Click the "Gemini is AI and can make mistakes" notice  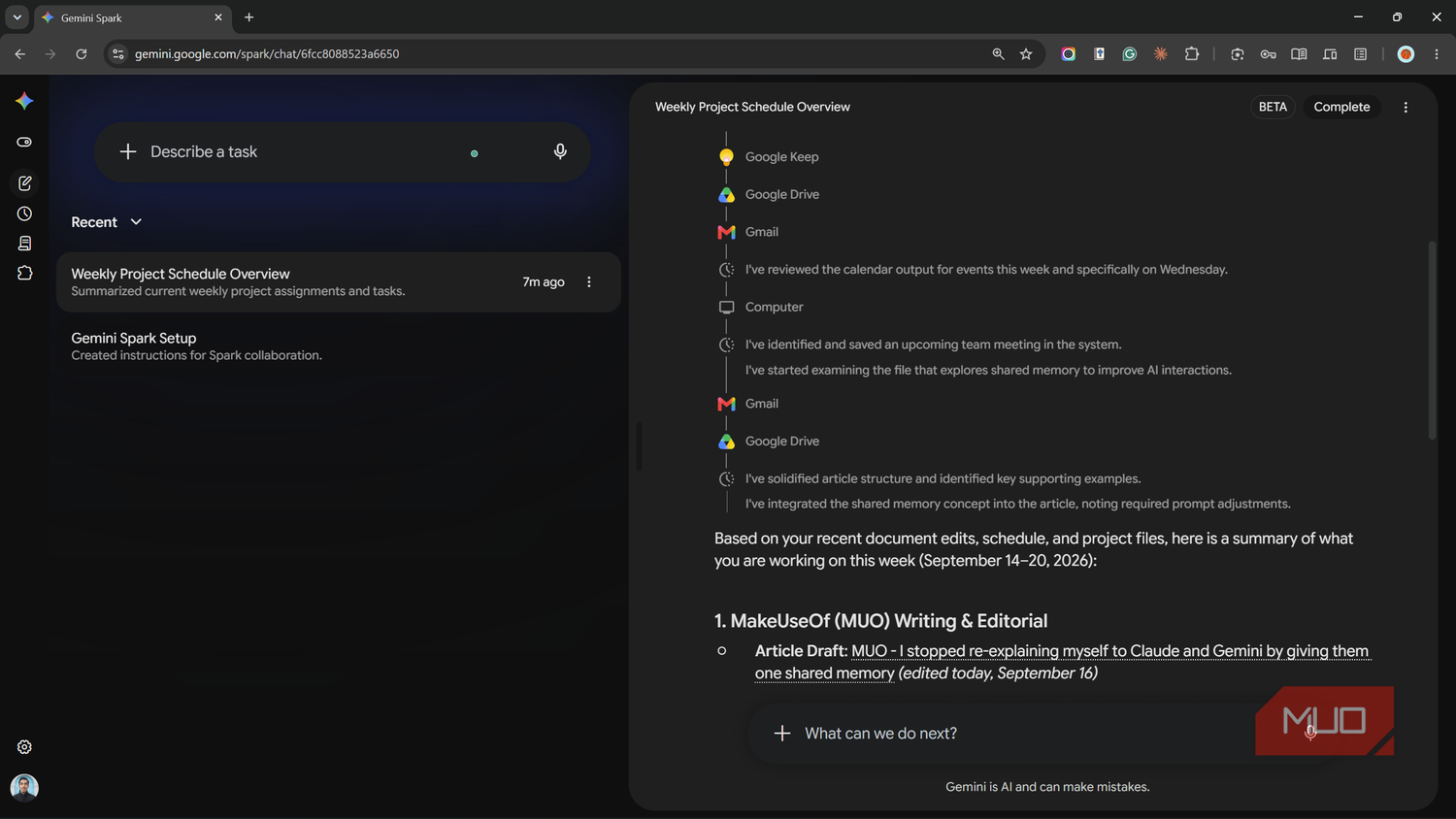pos(1047,787)
